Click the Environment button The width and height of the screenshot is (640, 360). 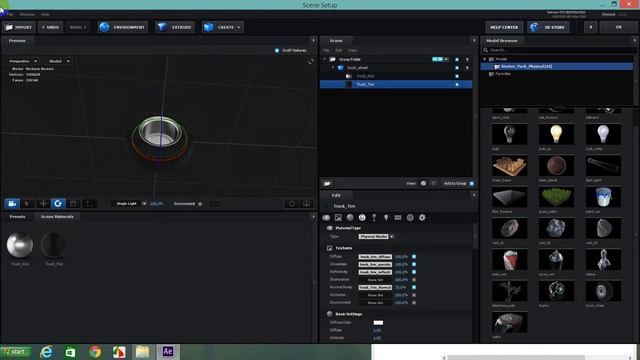(x=122, y=27)
